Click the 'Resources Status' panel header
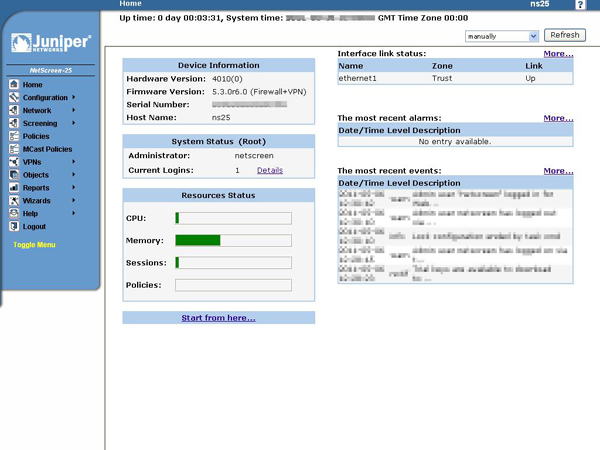Image resolution: width=600 pixels, height=450 pixels. pyautogui.click(x=218, y=195)
